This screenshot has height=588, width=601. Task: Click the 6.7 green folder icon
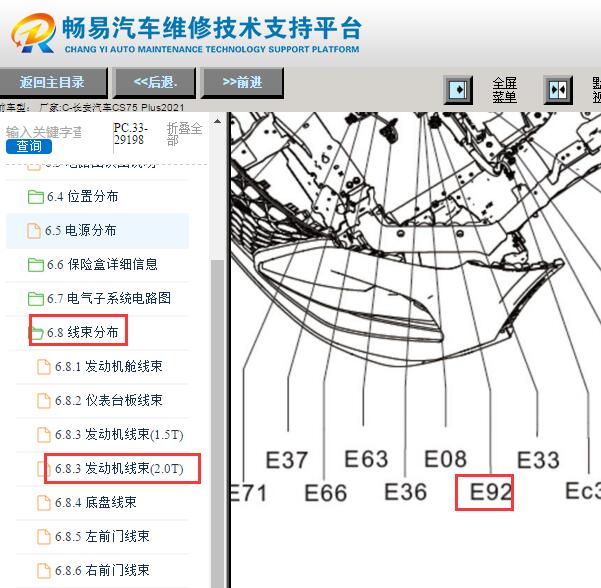coord(35,299)
